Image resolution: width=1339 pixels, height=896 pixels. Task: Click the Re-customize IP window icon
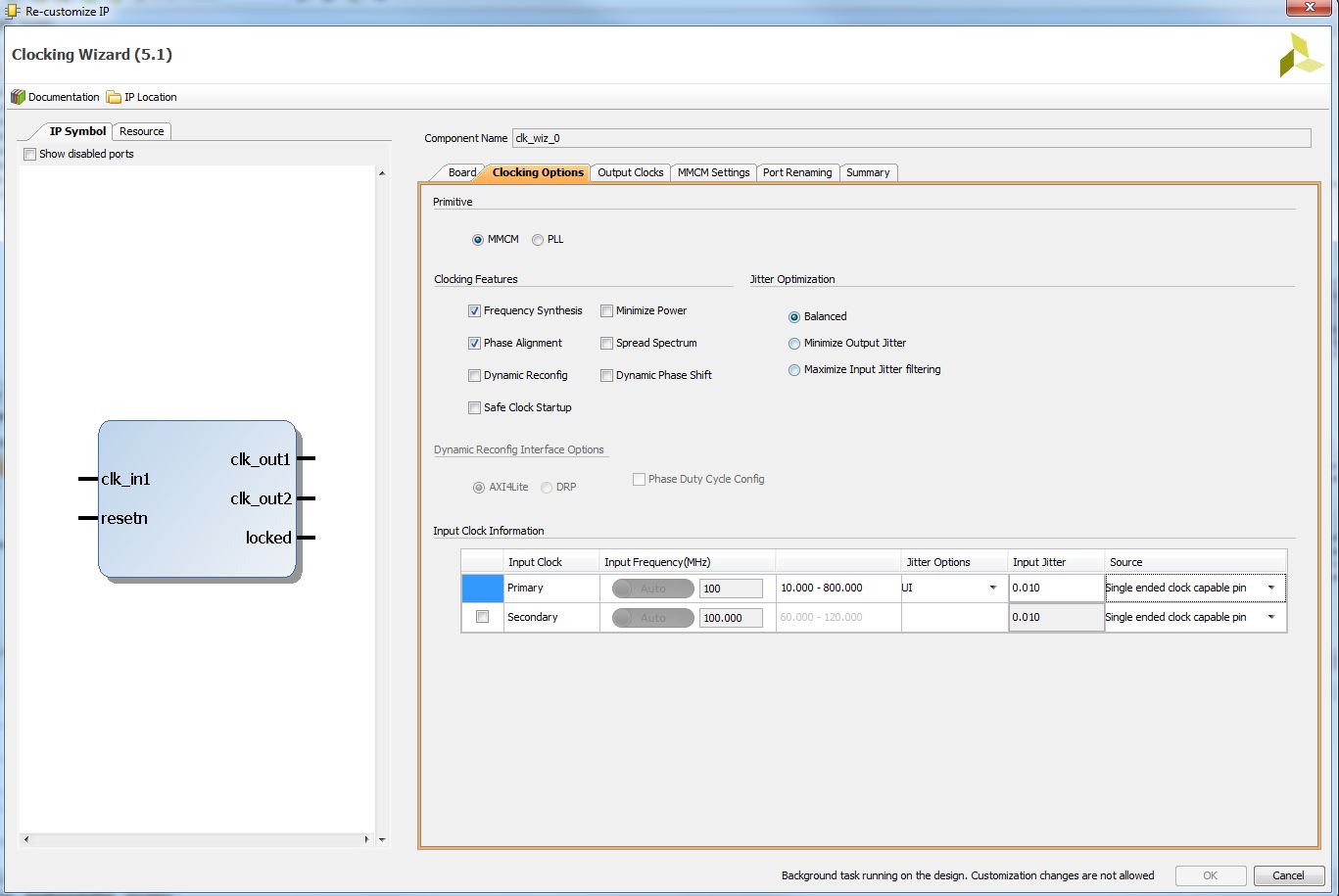point(11,11)
